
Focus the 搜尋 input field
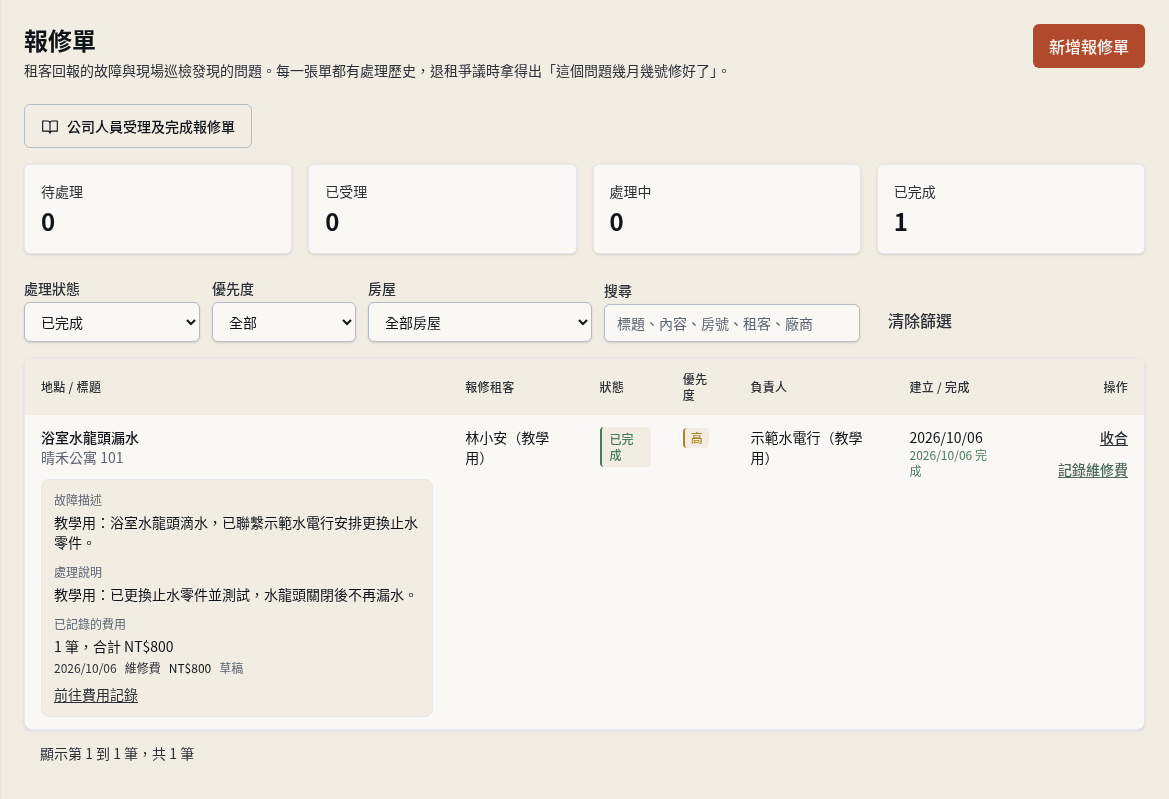(x=731, y=323)
